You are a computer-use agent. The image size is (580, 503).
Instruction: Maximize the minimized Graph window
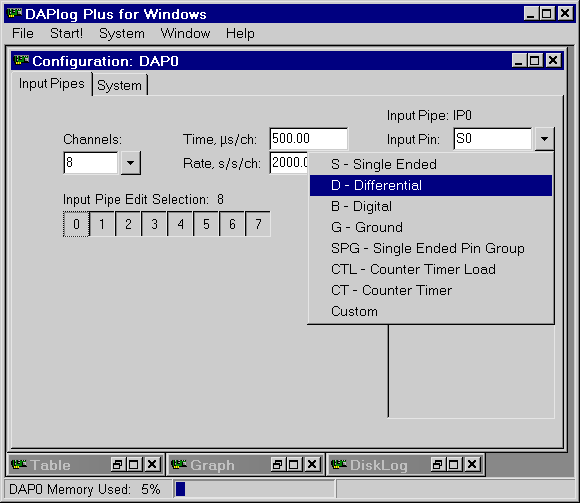[x=294, y=465]
